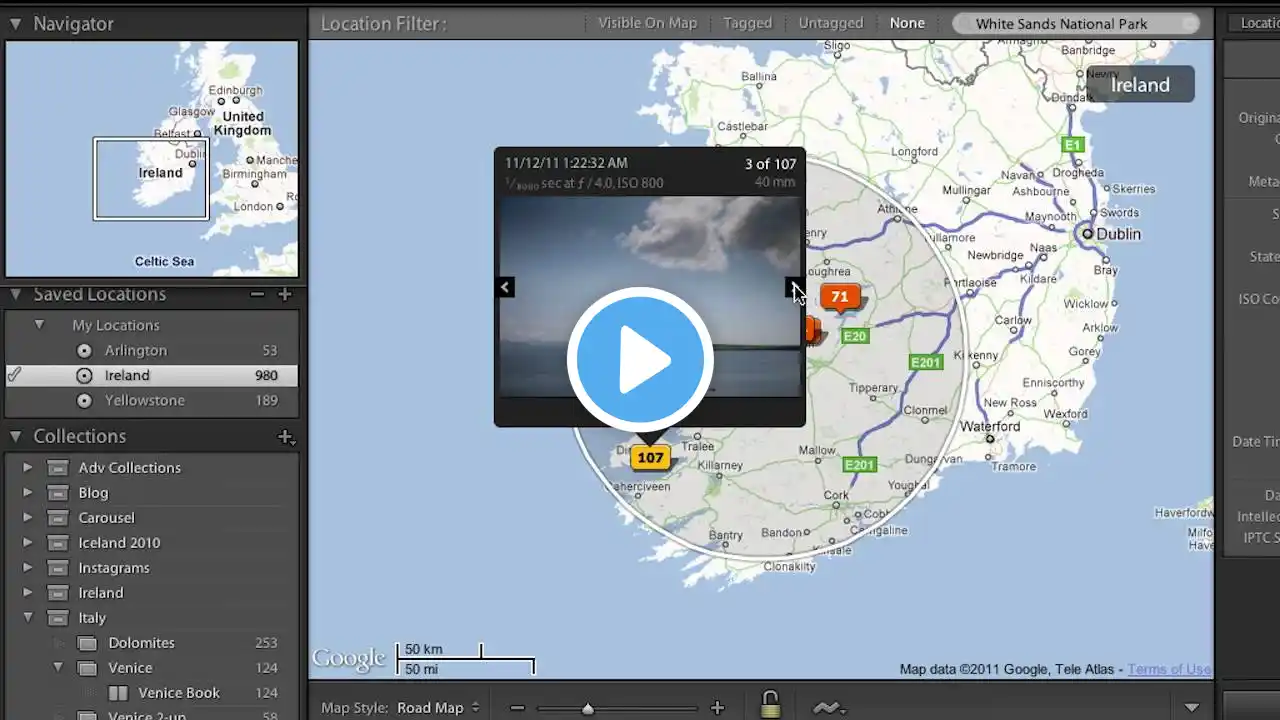Select the Untagged location filter
1280x720 pixels.
click(x=830, y=23)
